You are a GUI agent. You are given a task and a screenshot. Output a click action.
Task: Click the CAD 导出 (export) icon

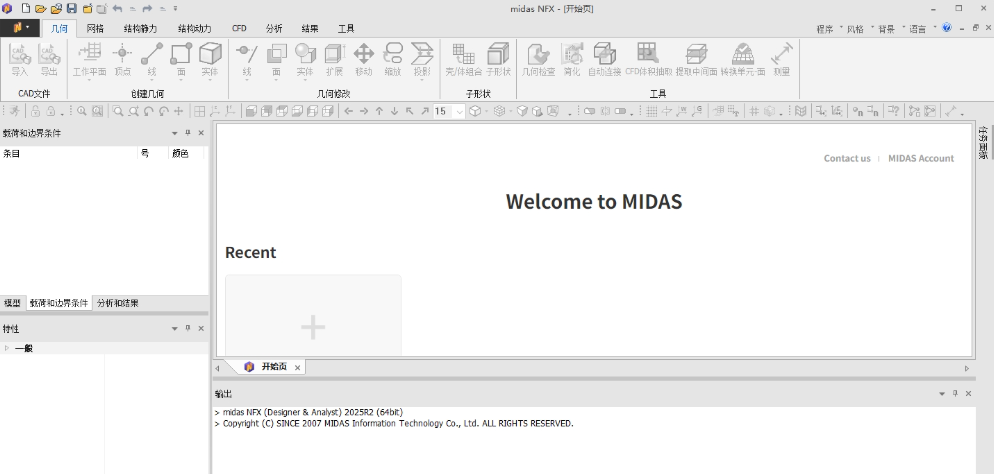coord(49,60)
